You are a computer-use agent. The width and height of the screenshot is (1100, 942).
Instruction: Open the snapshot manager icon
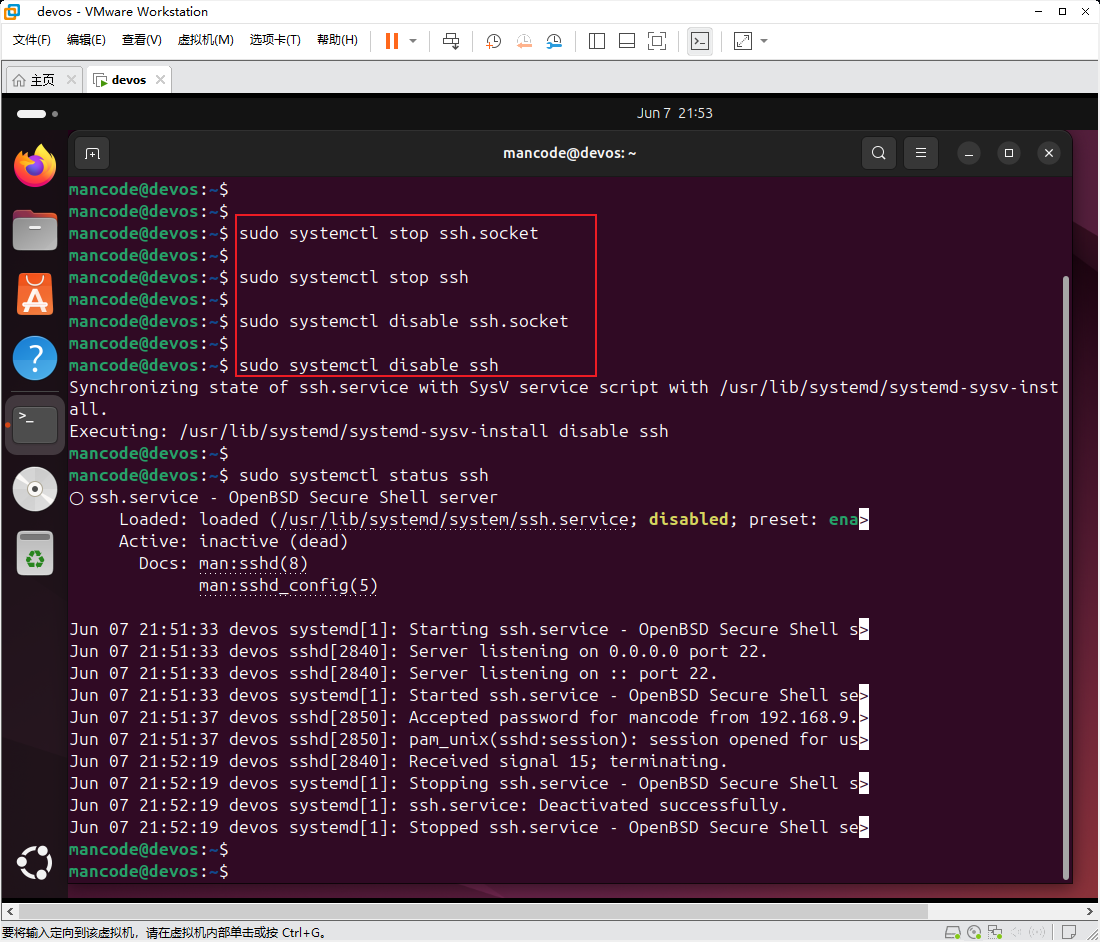pos(554,41)
